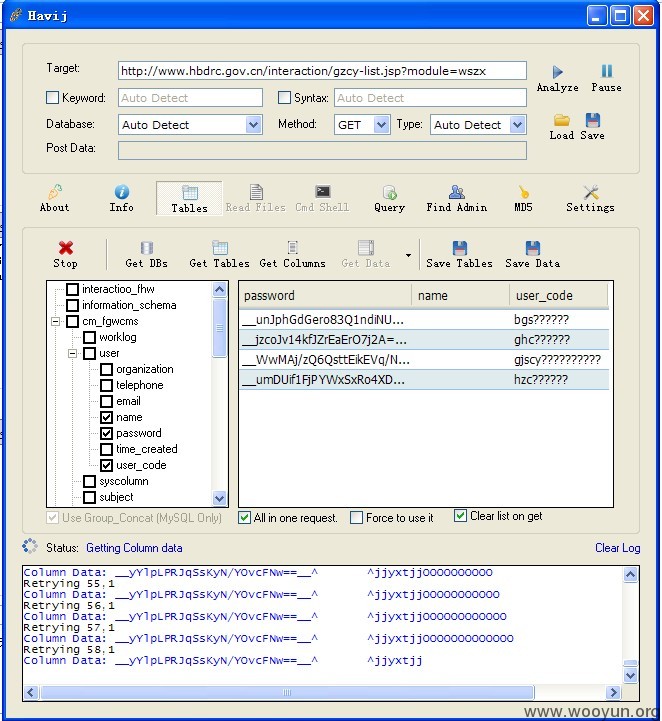This screenshot has height=721, width=662.
Task: Start the Analyze action
Action: coord(557,79)
